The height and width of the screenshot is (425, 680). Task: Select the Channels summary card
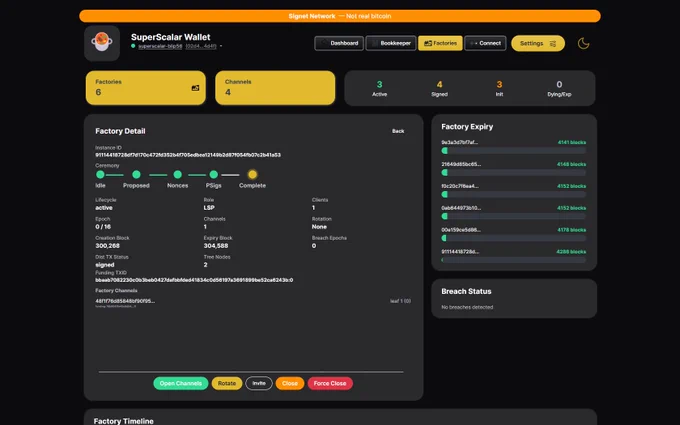[275, 88]
